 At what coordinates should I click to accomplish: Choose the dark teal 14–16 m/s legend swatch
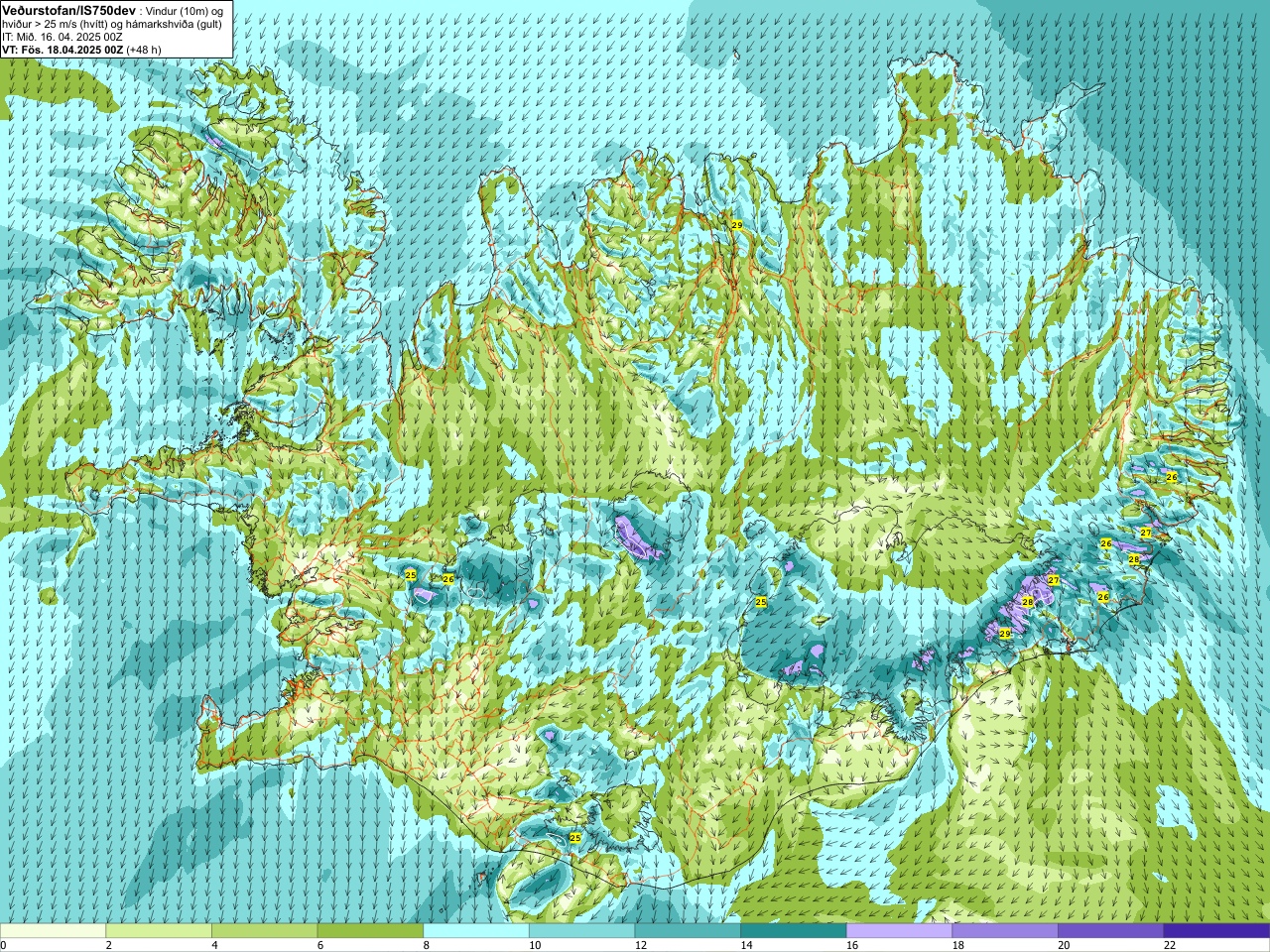click(x=794, y=931)
